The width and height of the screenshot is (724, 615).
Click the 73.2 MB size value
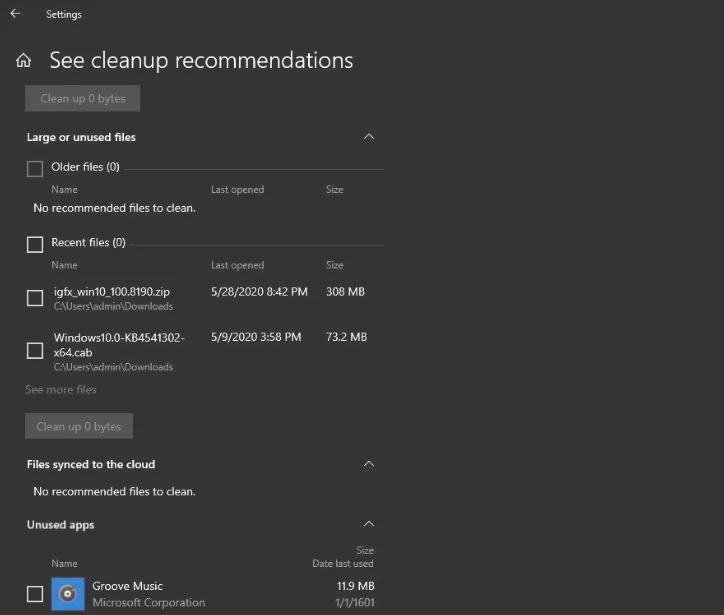[x=346, y=337]
